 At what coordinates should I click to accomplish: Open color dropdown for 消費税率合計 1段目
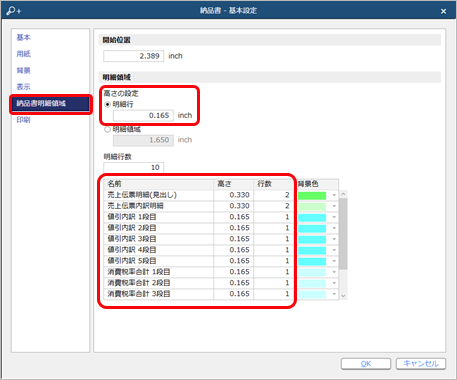pyautogui.click(x=334, y=272)
